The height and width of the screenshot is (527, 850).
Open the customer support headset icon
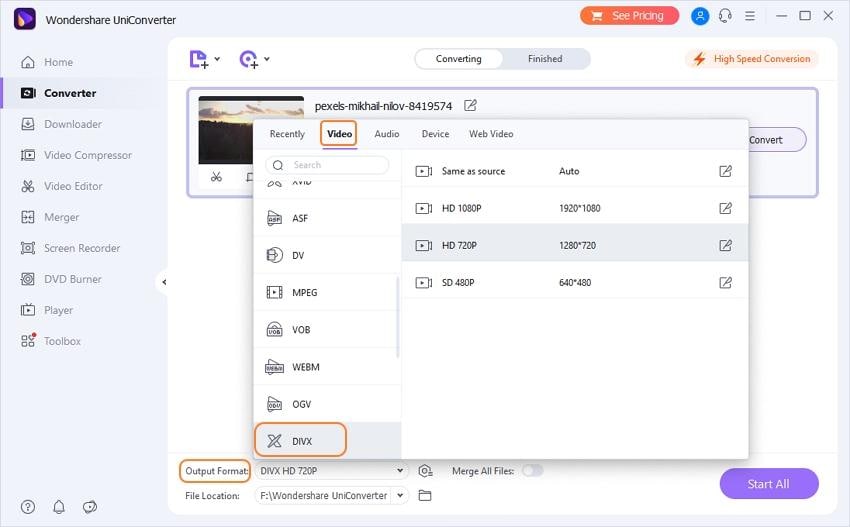(x=725, y=16)
